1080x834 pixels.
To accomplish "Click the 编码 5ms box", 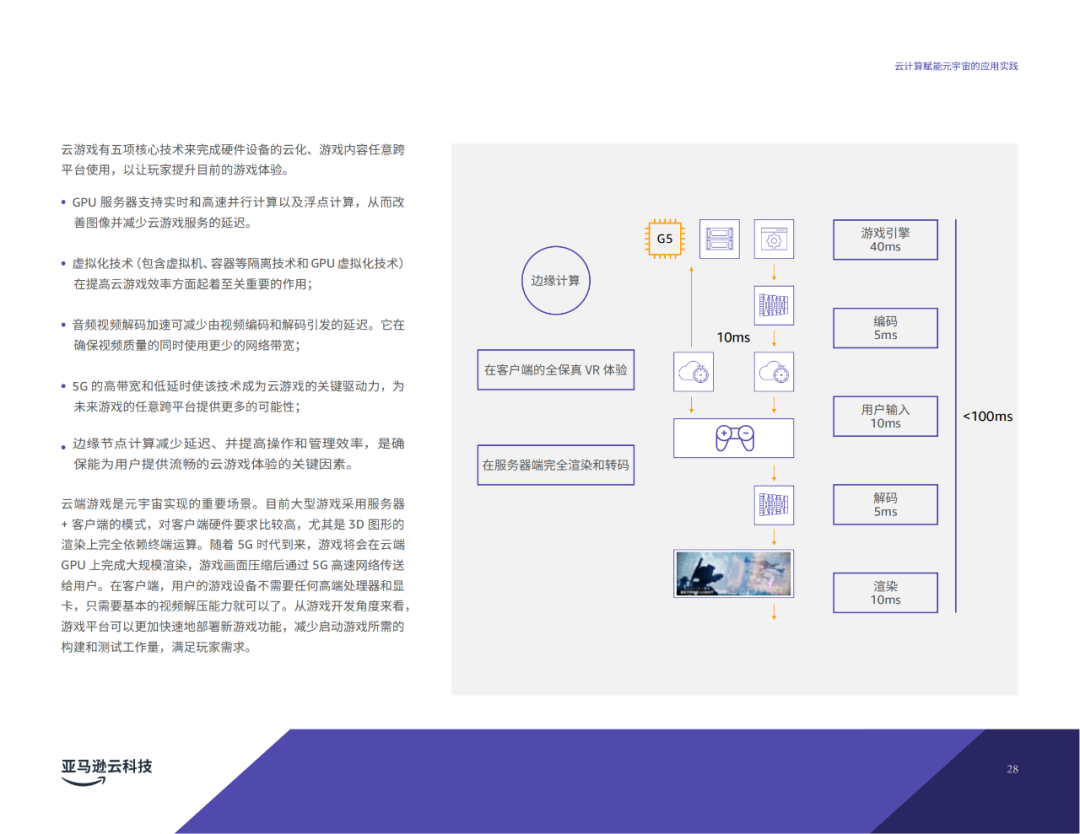I will [885, 328].
